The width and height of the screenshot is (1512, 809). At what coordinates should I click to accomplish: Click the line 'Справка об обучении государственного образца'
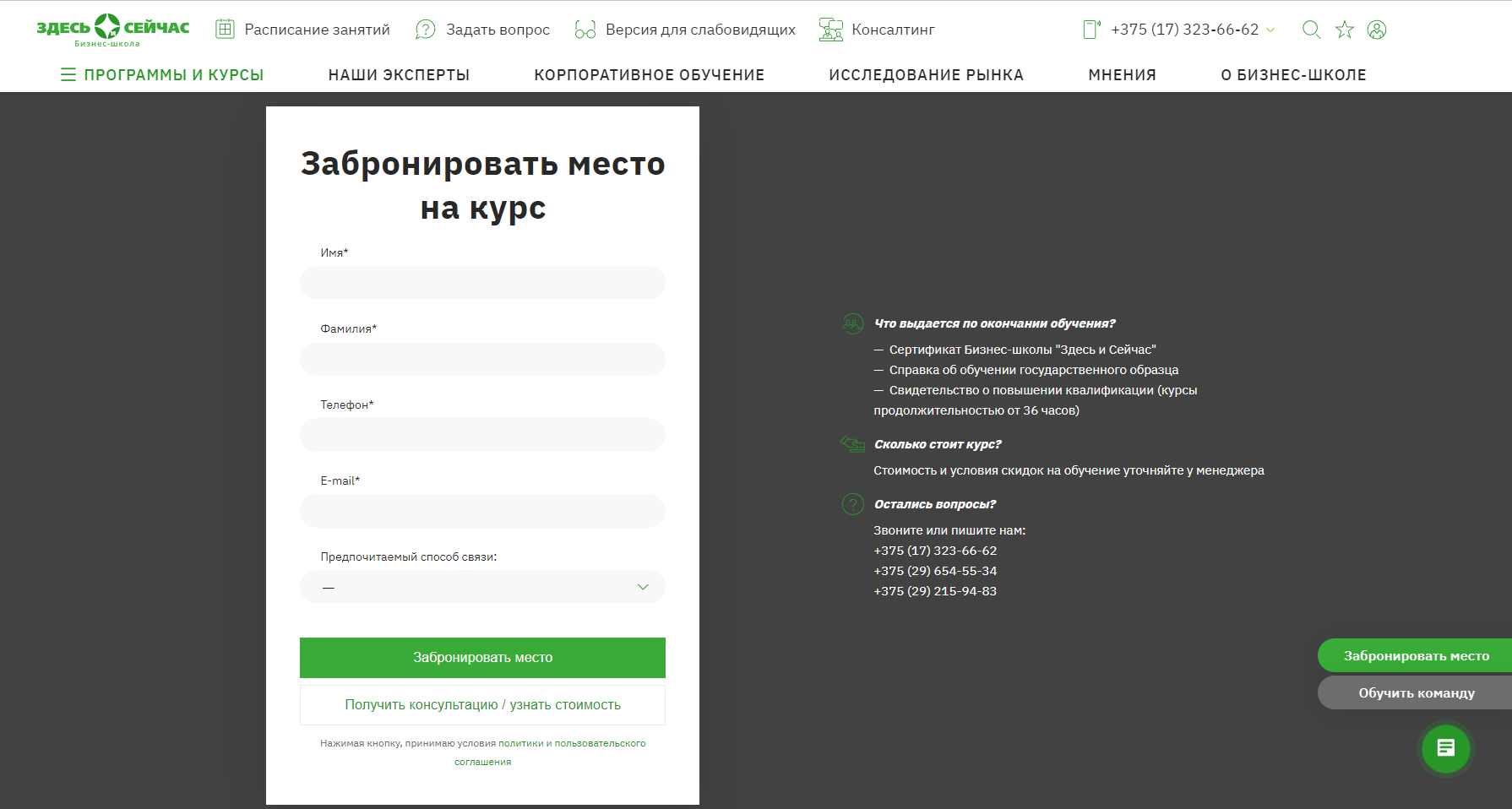pyautogui.click(x=1034, y=370)
